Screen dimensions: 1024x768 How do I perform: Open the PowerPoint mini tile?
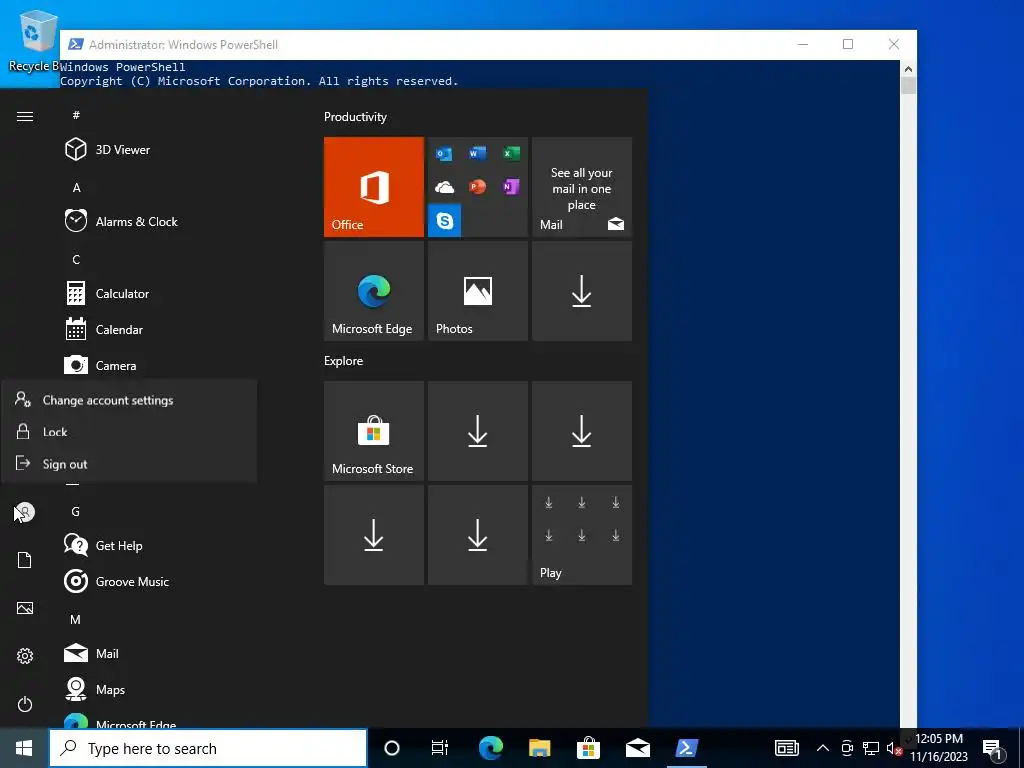coord(477,187)
